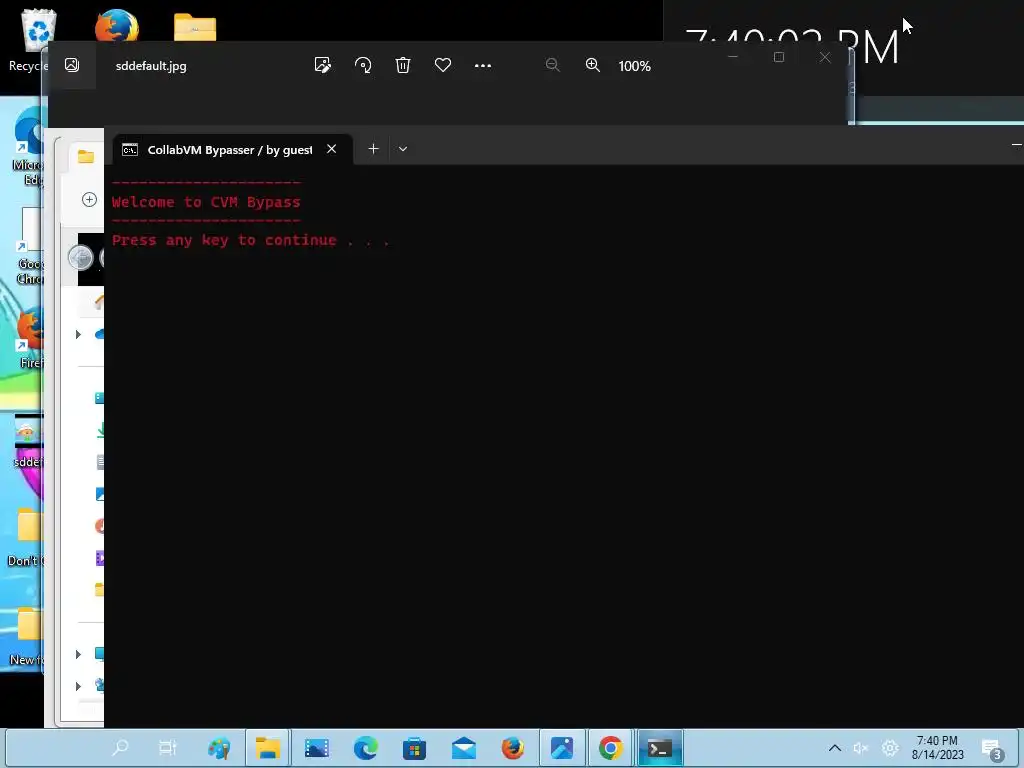Maximize the Photos window
This screenshot has height=768, width=1024.
pos(778,57)
